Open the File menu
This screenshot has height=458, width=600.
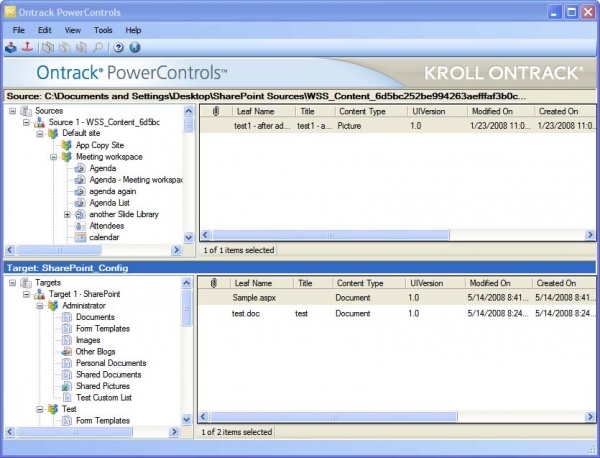point(18,30)
